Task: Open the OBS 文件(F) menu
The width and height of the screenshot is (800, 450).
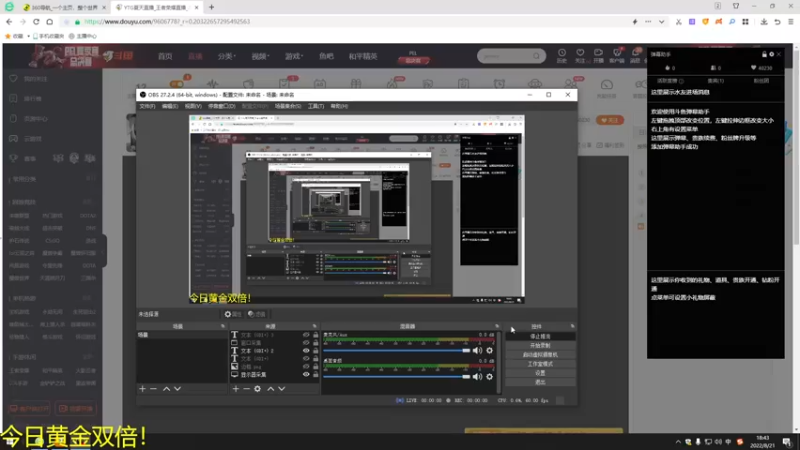Action: pyautogui.click(x=147, y=106)
